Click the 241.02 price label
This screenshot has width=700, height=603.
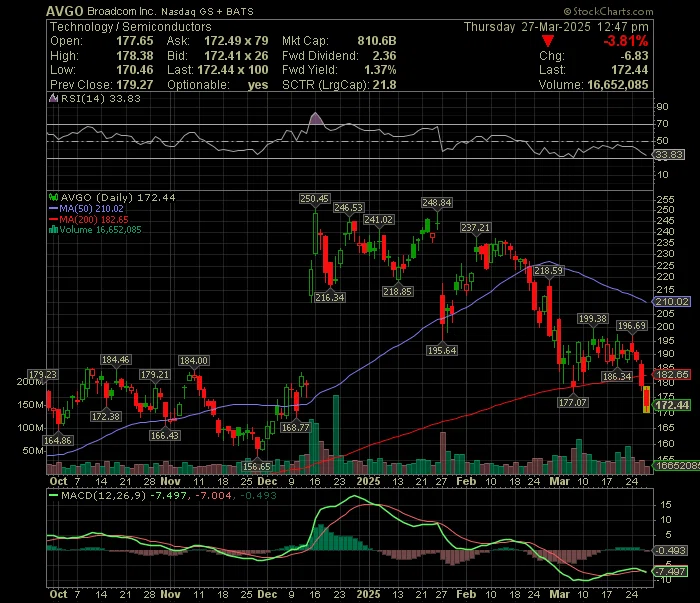[378, 220]
